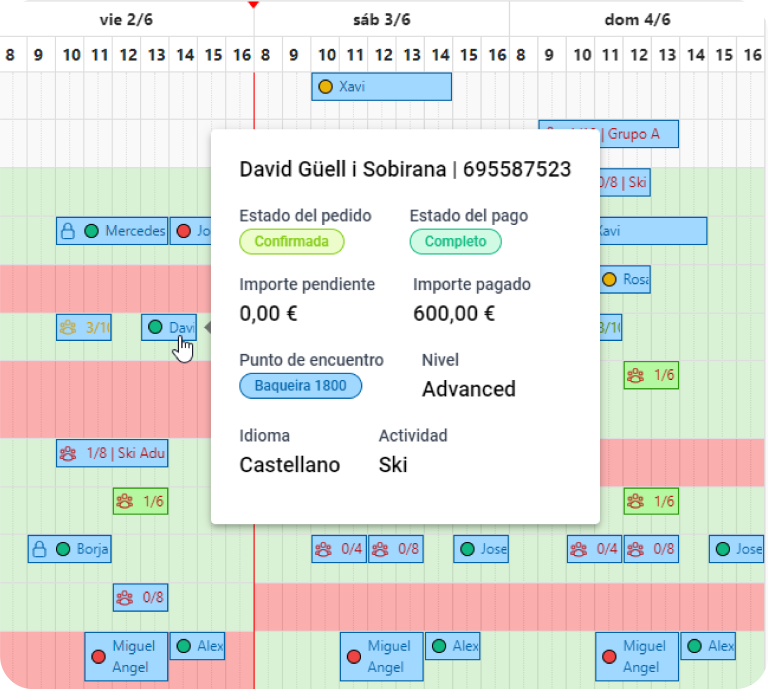Click the lock icon on Mercedes booking
This screenshot has width=768, height=689.
[x=68, y=231]
